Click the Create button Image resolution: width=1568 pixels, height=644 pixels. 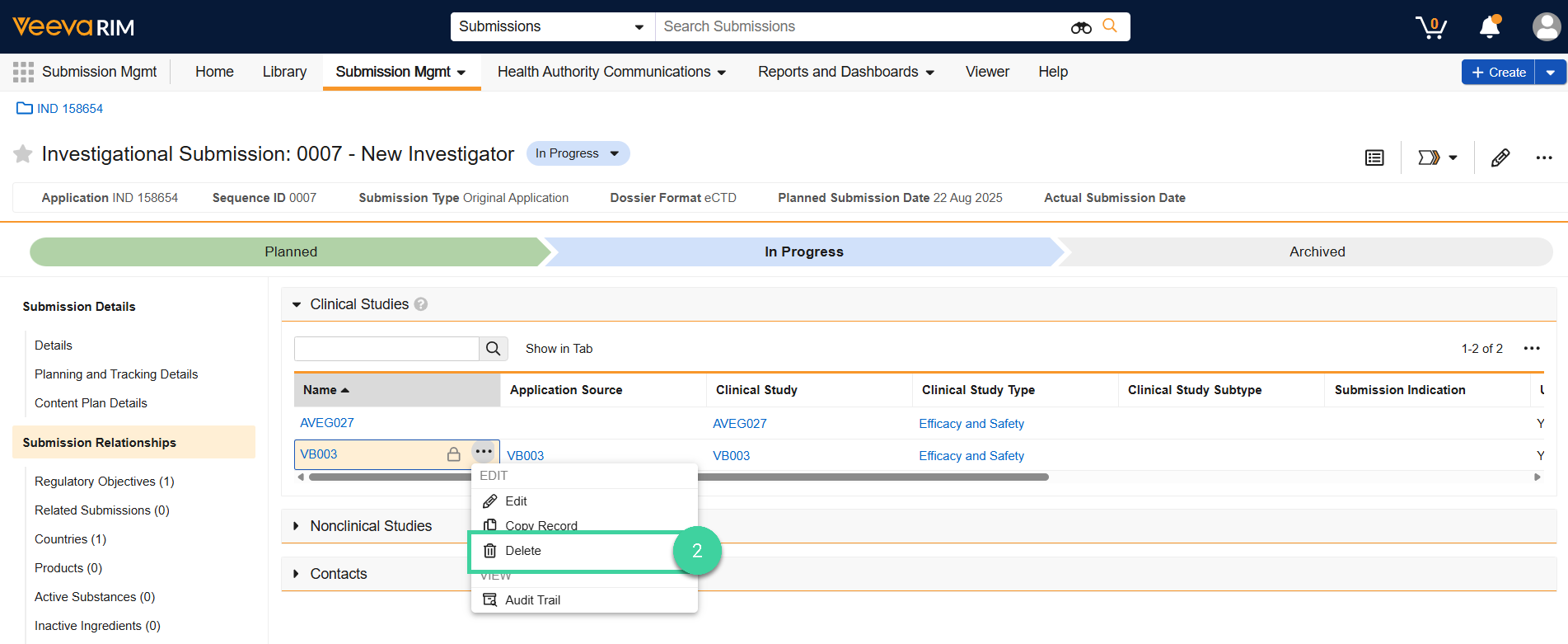click(x=1498, y=73)
